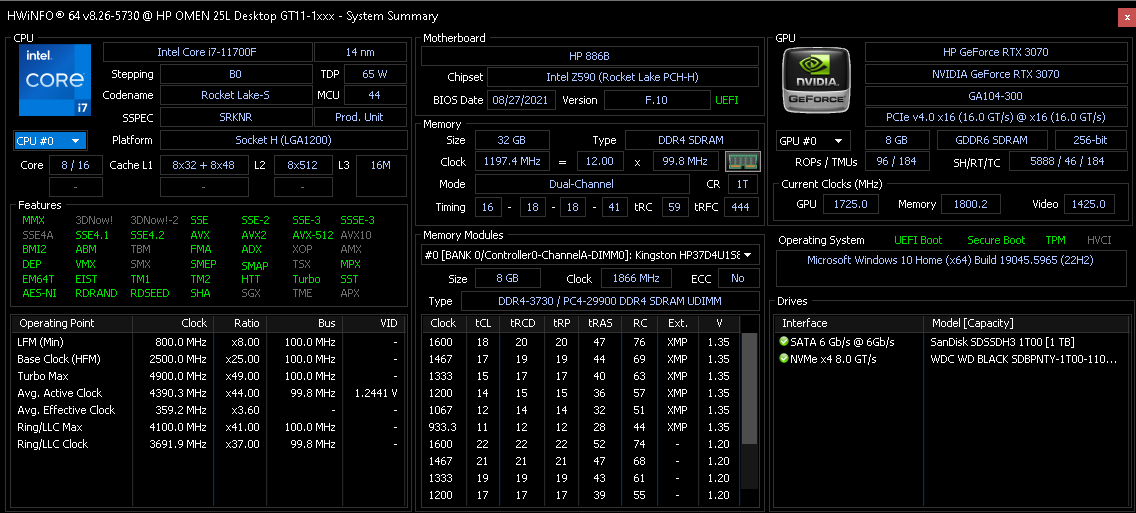Image resolution: width=1136 pixels, height=513 pixels.
Task: Click the 1197.4 MHz memory clock value
Action: point(511,162)
